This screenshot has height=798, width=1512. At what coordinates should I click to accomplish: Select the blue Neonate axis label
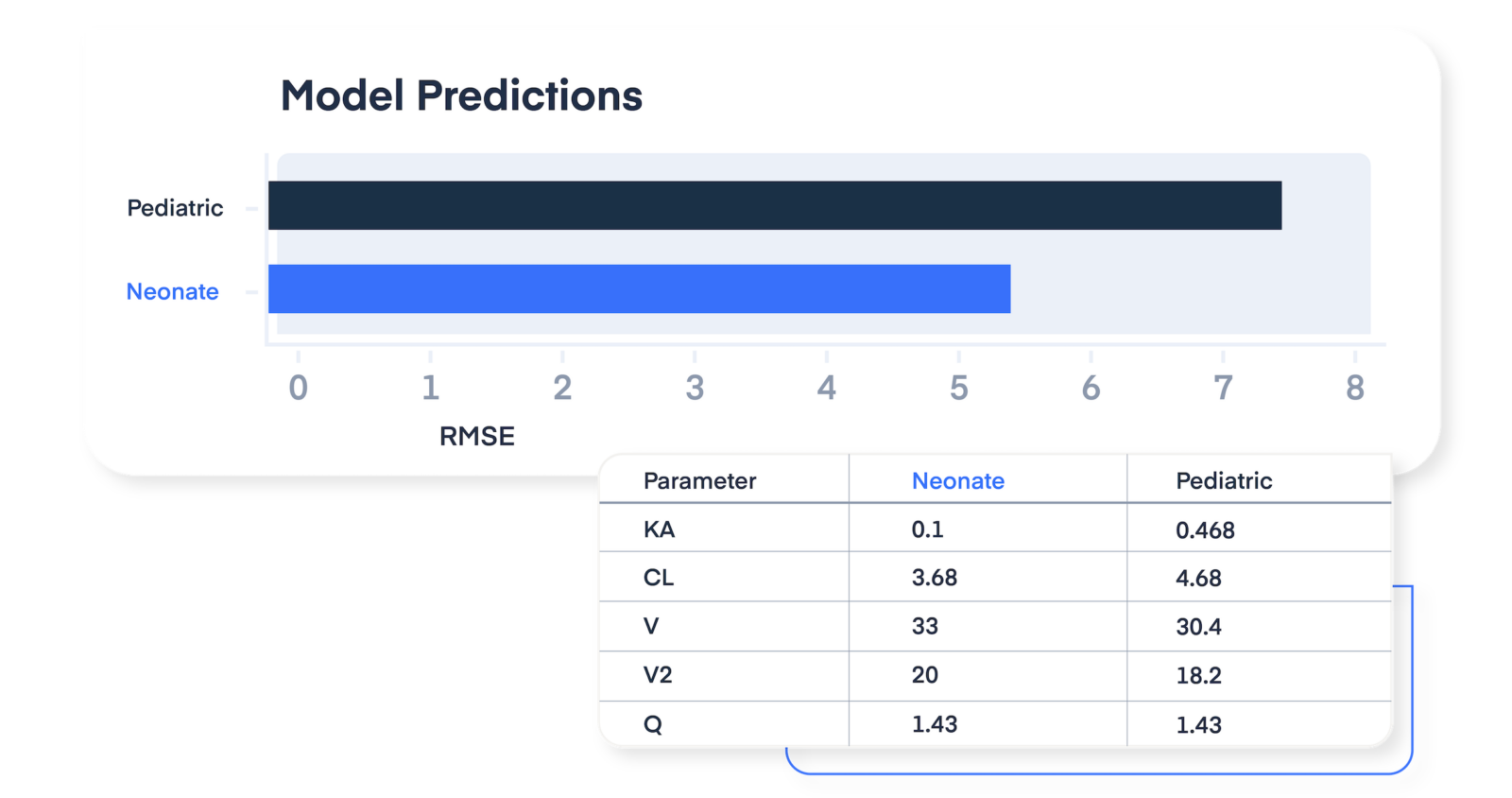coord(172,291)
